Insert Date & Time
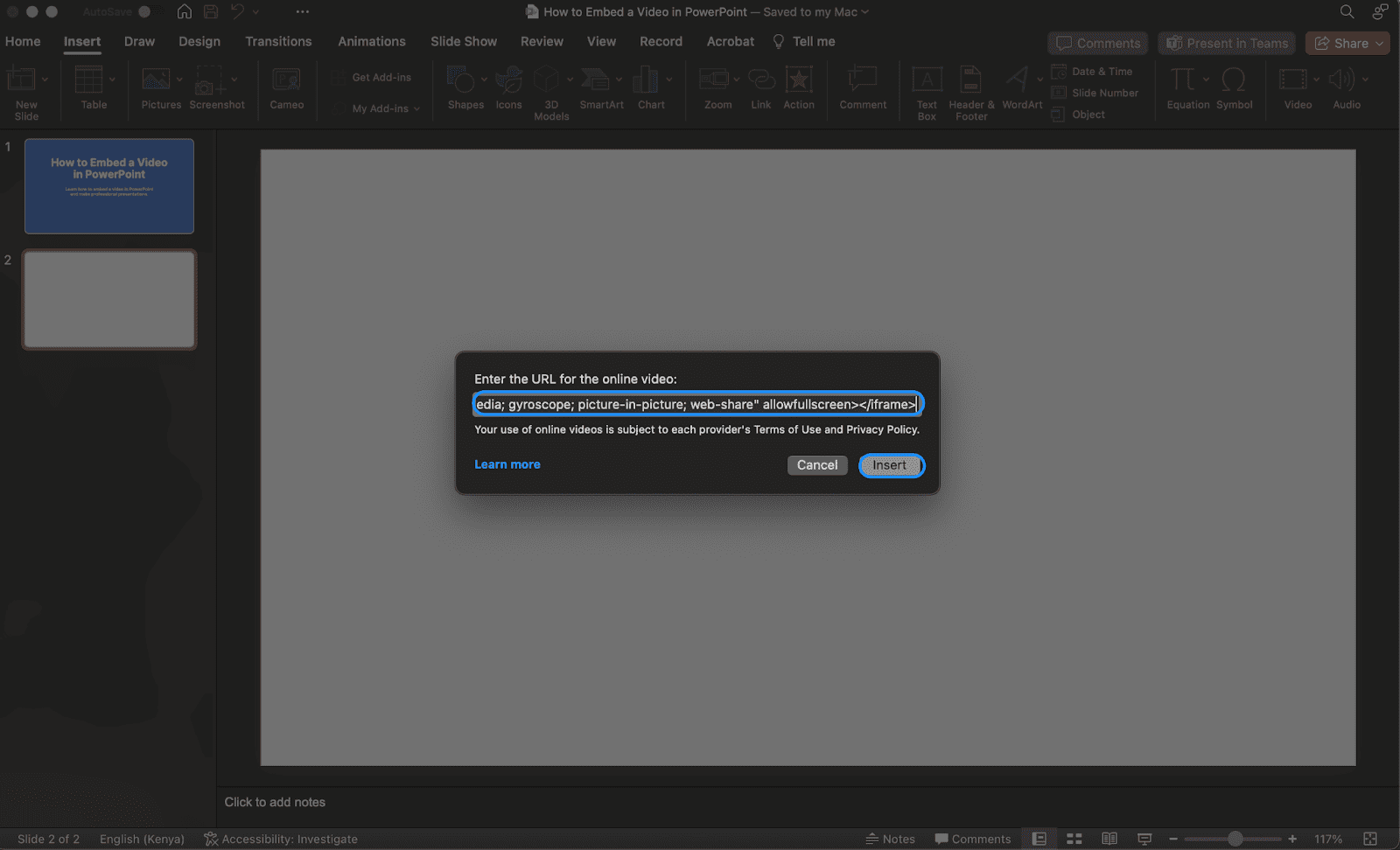Viewport: 1400px width, 850px height. (x=1092, y=72)
